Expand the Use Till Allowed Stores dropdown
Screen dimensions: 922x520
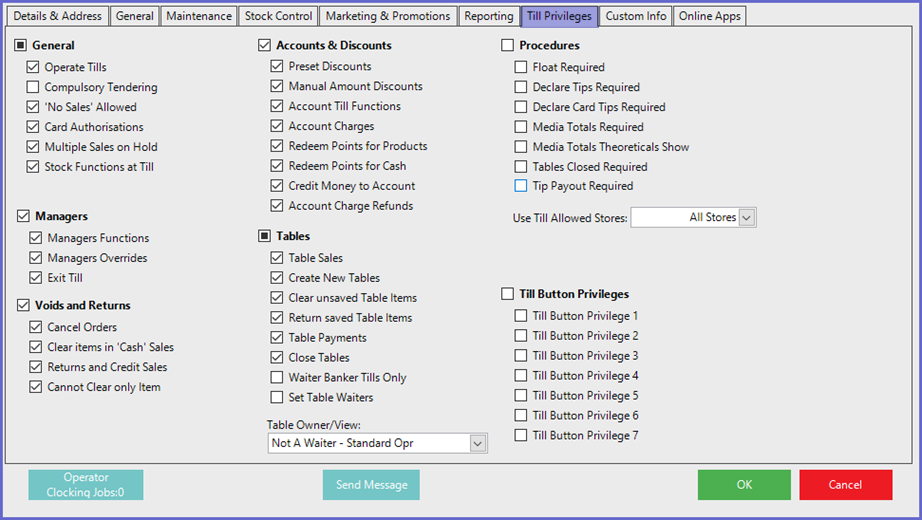click(746, 217)
